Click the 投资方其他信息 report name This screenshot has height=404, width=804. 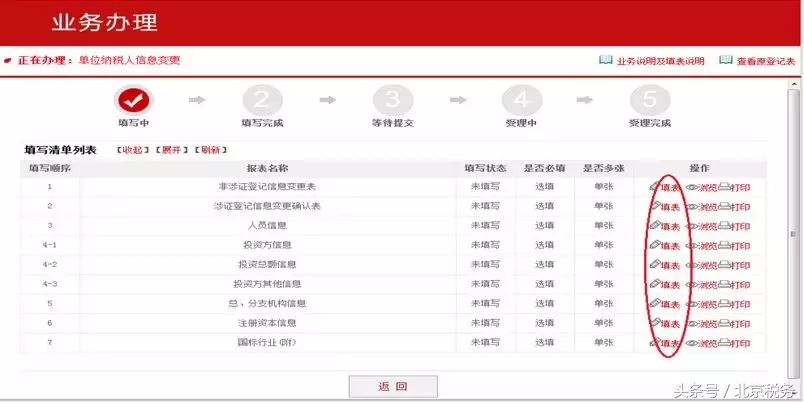pos(267,284)
